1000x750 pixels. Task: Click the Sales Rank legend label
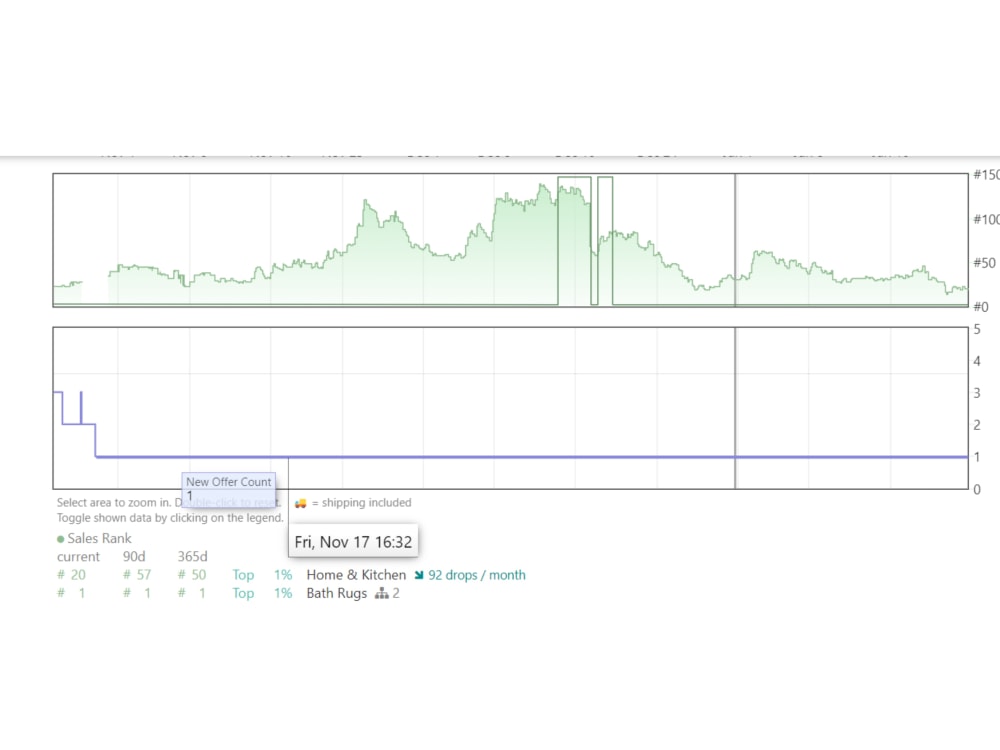(99, 538)
